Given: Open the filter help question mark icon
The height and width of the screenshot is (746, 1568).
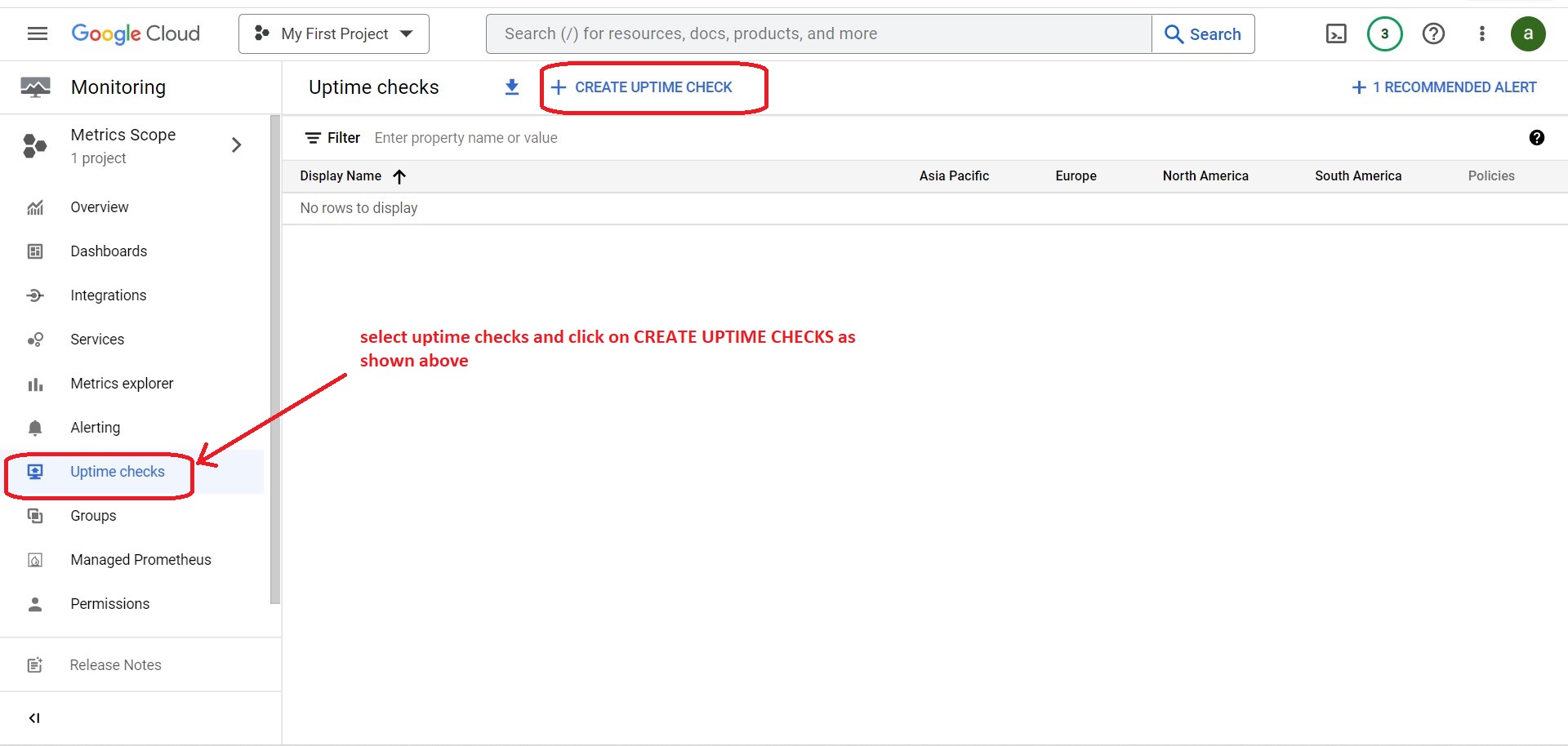Looking at the screenshot, I should [1537, 138].
